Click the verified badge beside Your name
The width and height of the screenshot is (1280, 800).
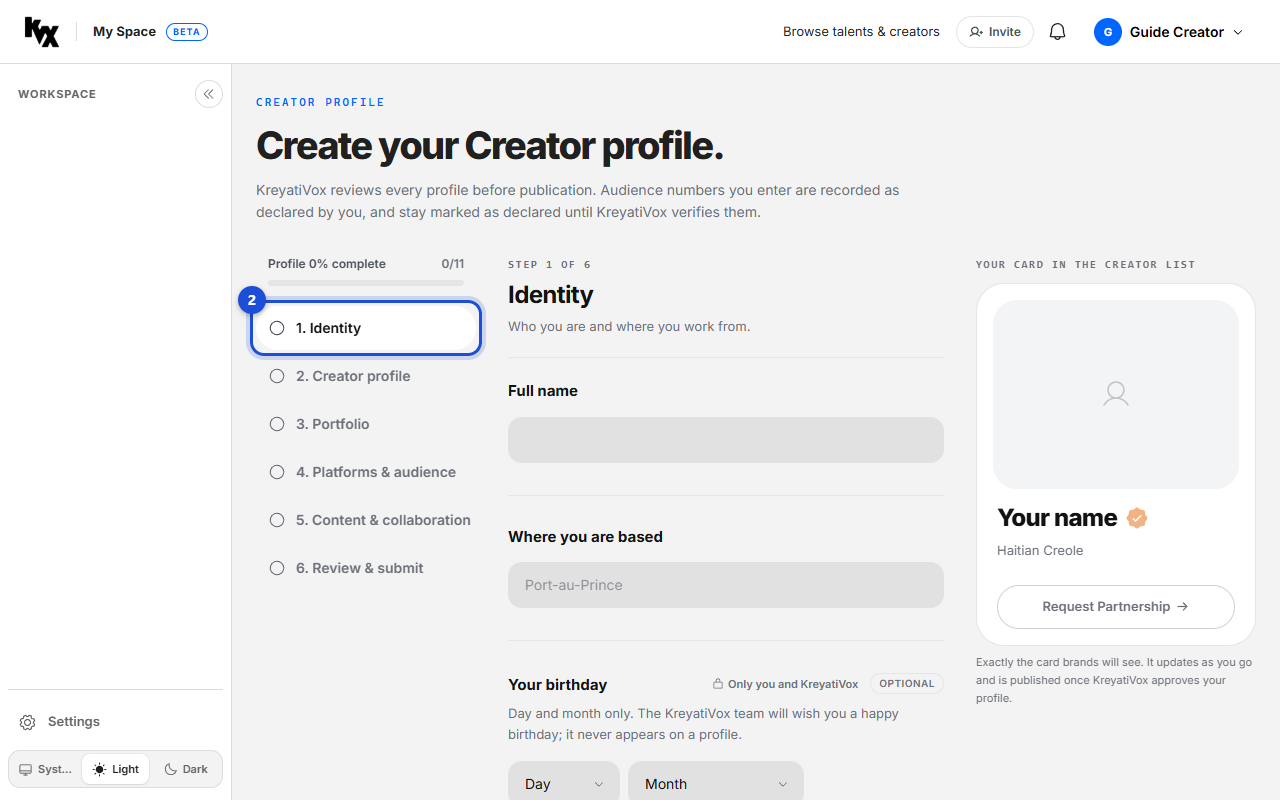pyautogui.click(x=1137, y=518)
